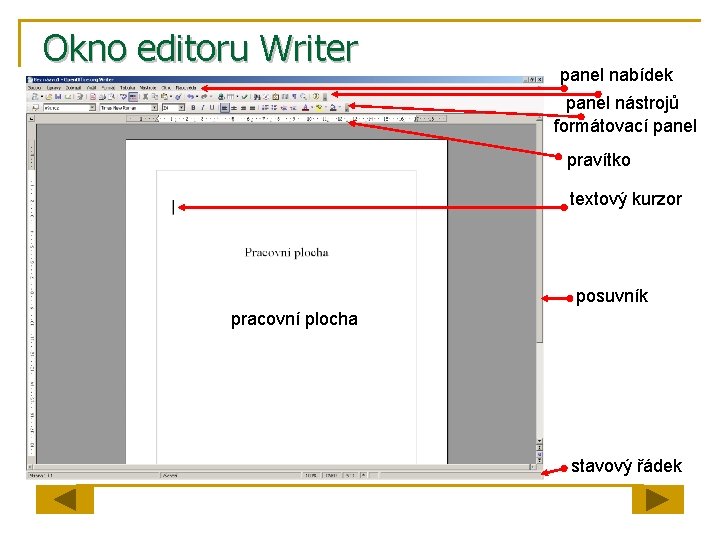Toggle Align Left
The width and height of the screenshot is (720, 540).
coord(224,108)
